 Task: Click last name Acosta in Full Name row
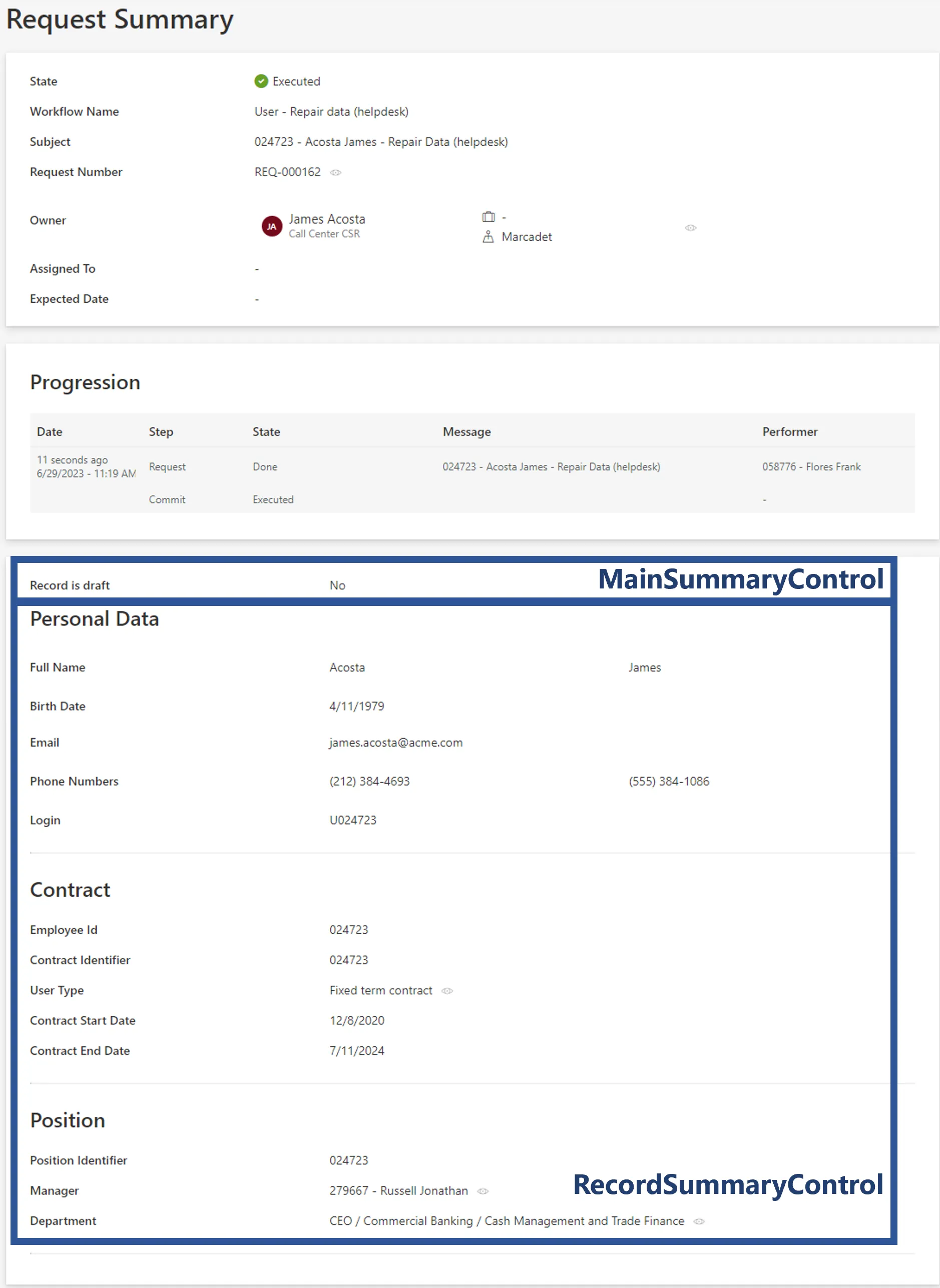tap(347, 668)
